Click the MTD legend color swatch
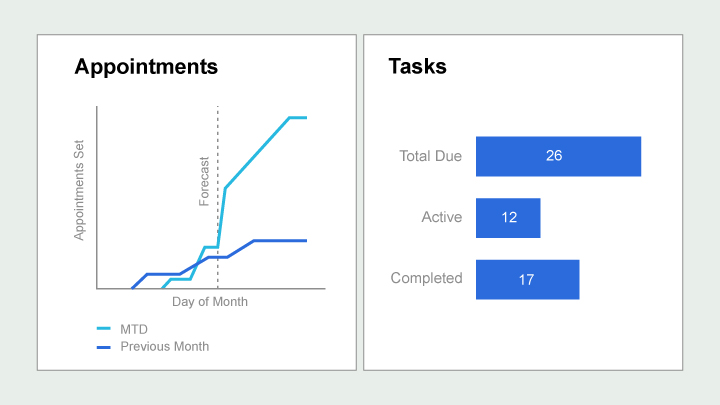The image size is (720, 405). [104, 329]
